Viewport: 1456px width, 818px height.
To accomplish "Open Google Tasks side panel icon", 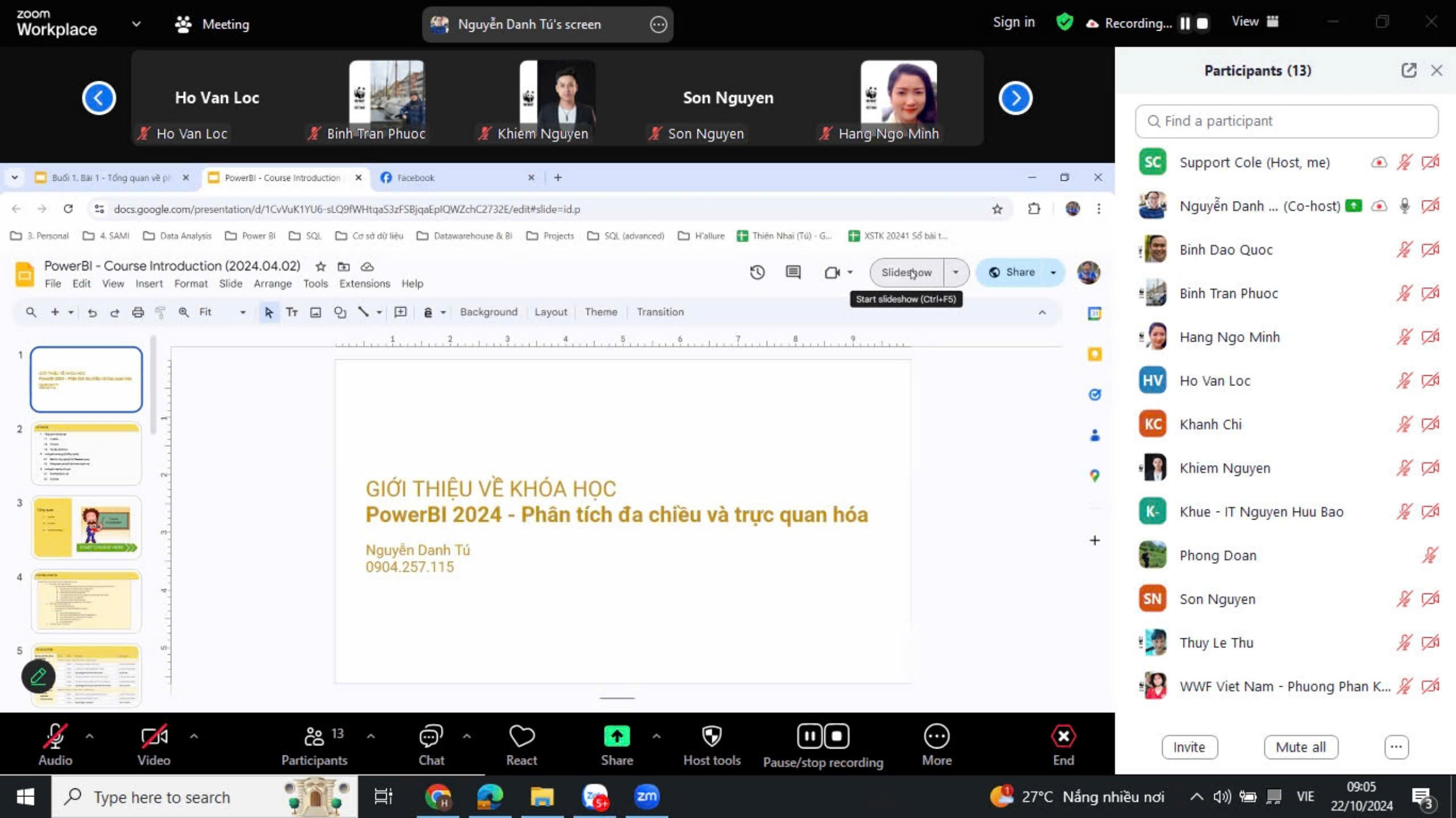I will 1094,395.
